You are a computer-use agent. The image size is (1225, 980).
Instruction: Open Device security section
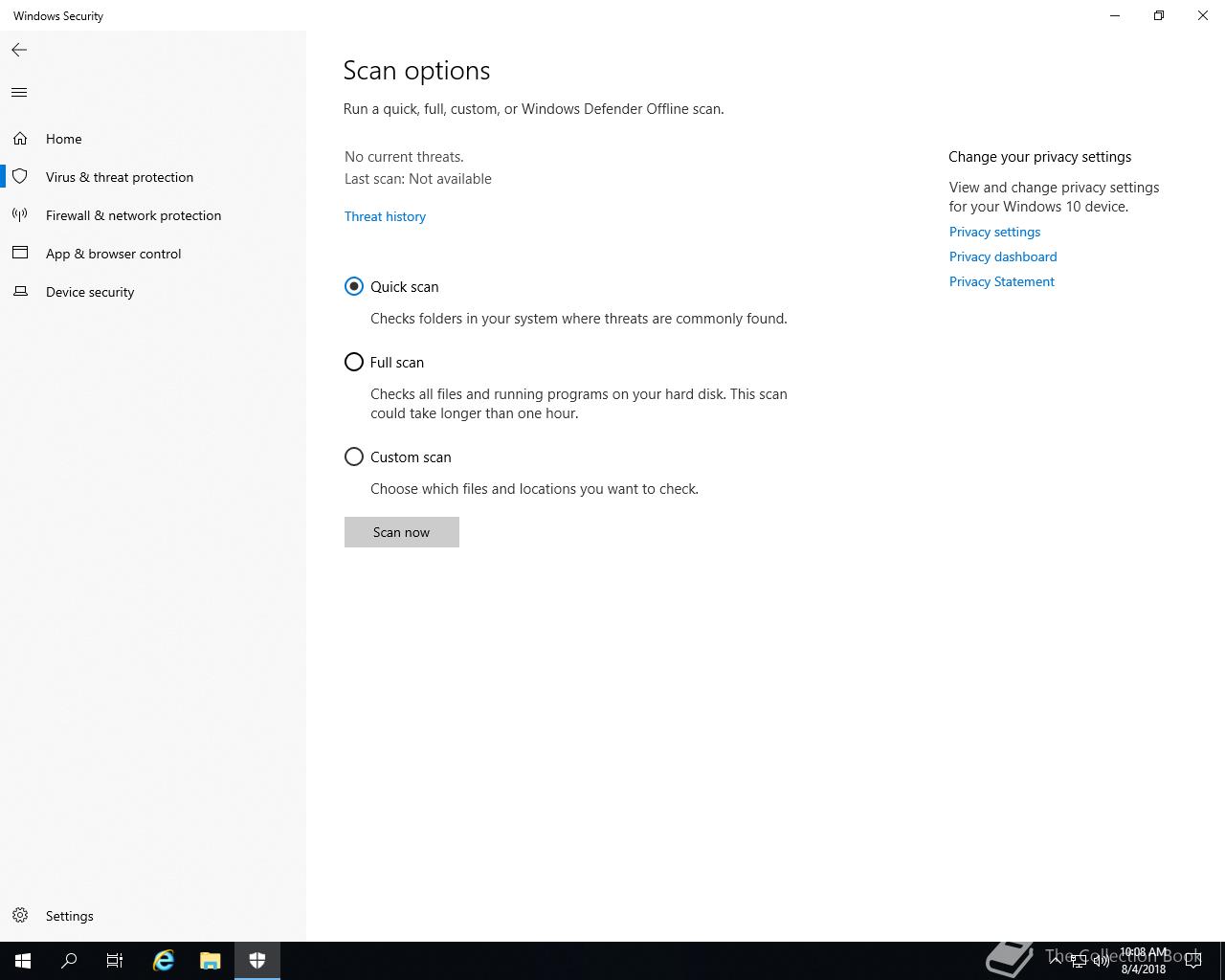(153, 292)
